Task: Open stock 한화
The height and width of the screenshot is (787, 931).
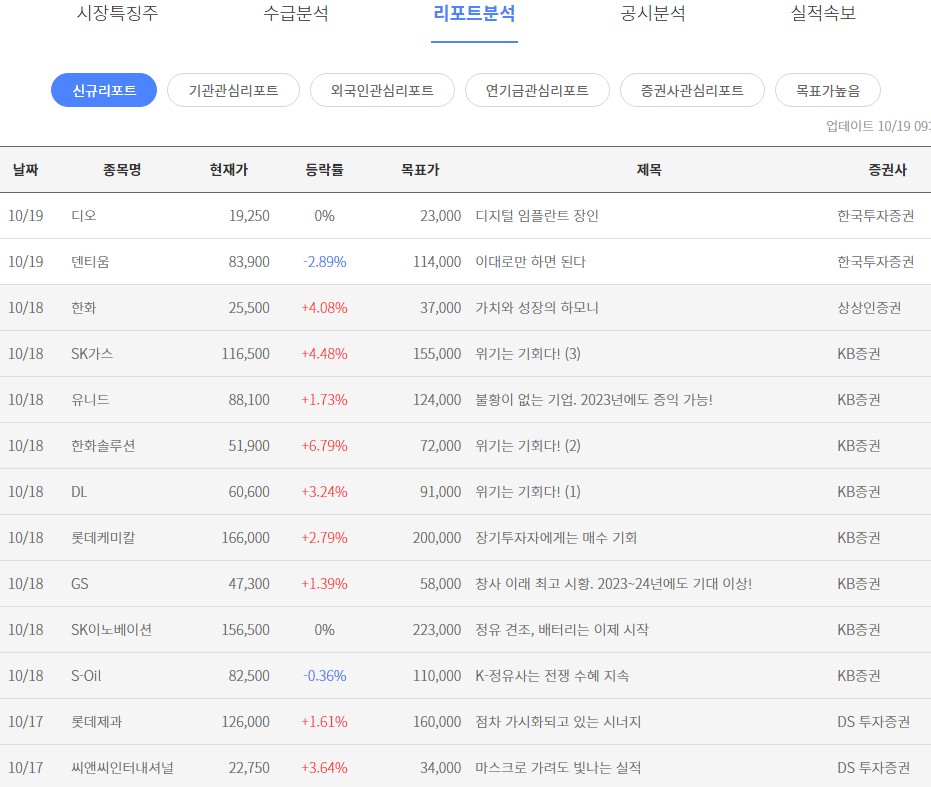Action: click(84, 308)
